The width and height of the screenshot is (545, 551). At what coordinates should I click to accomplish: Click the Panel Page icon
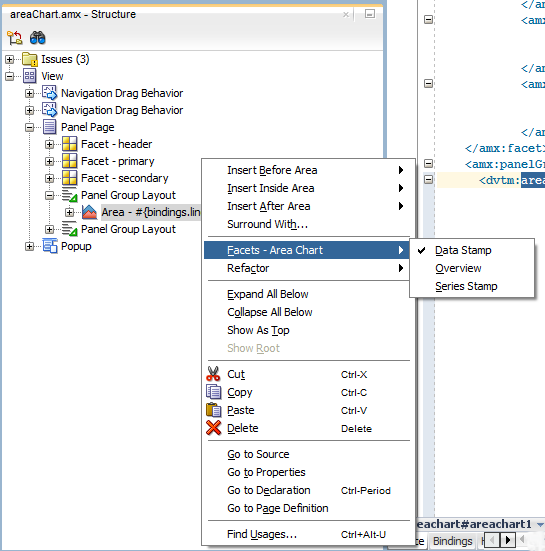(50, 127)
